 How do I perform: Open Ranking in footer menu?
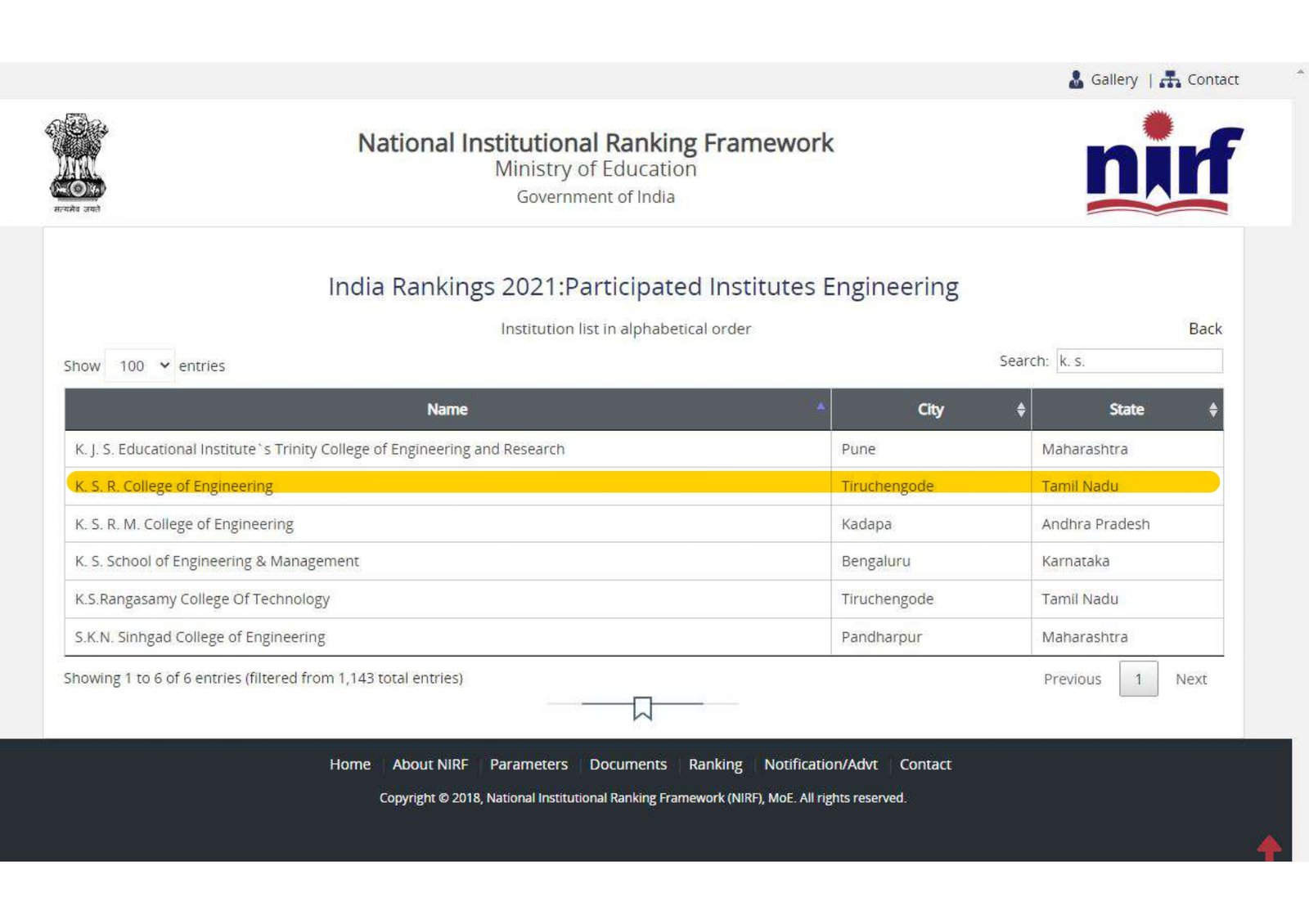715,765
